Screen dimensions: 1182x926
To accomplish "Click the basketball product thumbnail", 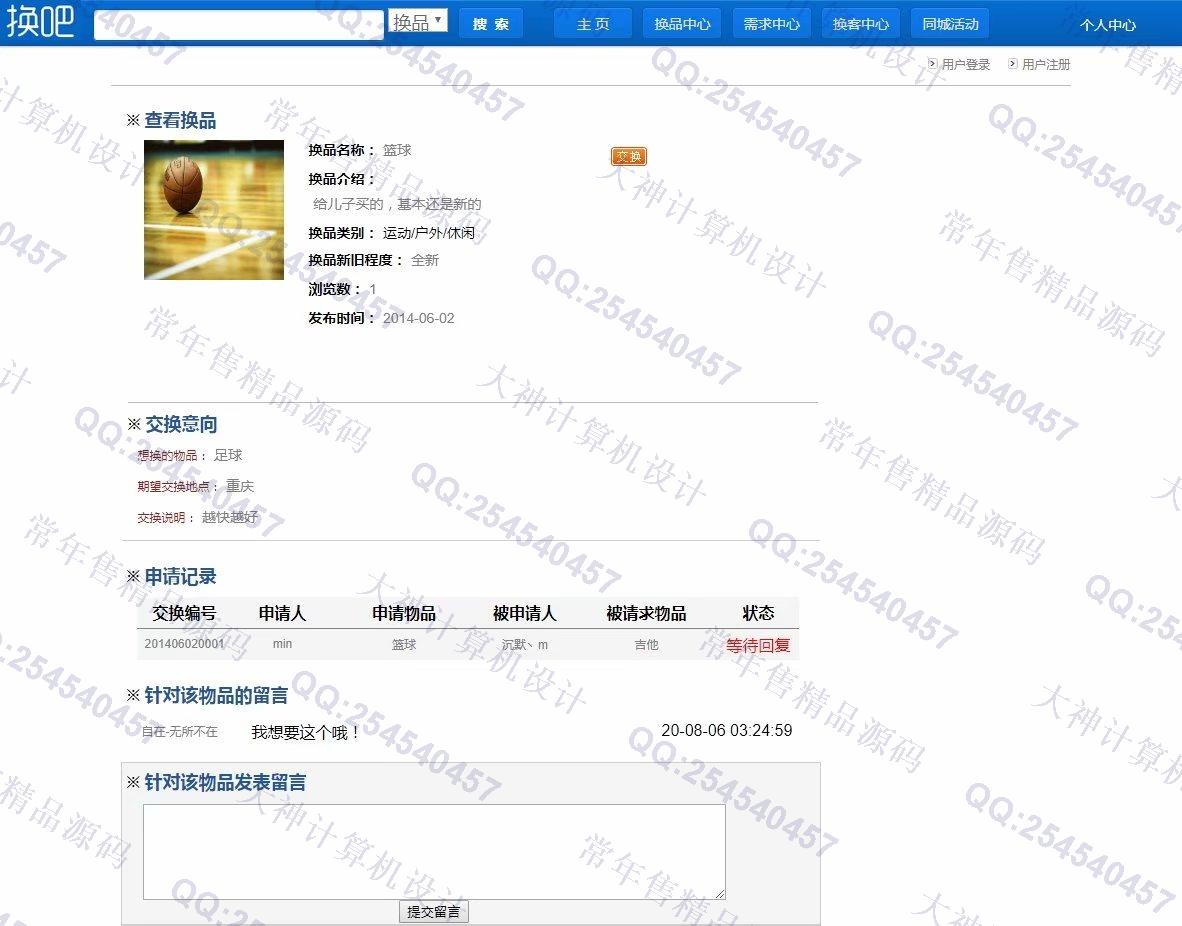I will click(214, 210).
